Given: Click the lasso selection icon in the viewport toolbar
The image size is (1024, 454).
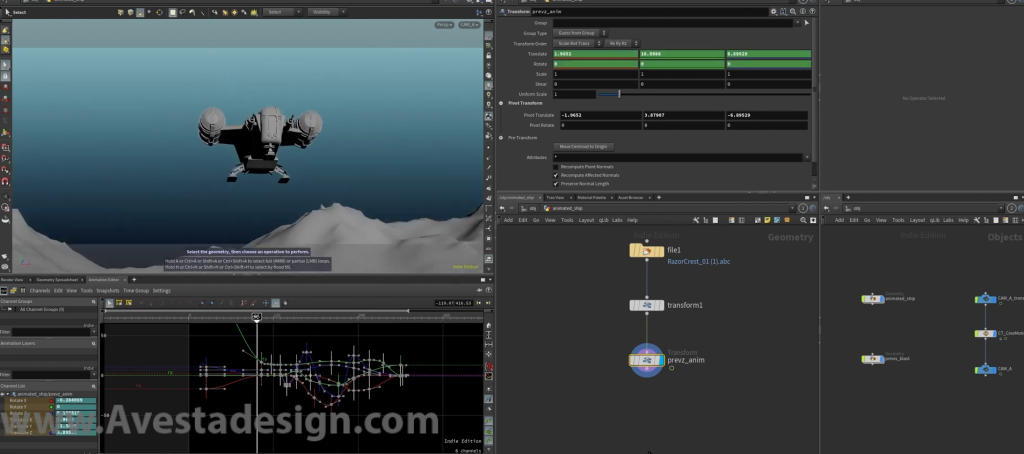Looking at the screenshot, I should click(182, 12).
